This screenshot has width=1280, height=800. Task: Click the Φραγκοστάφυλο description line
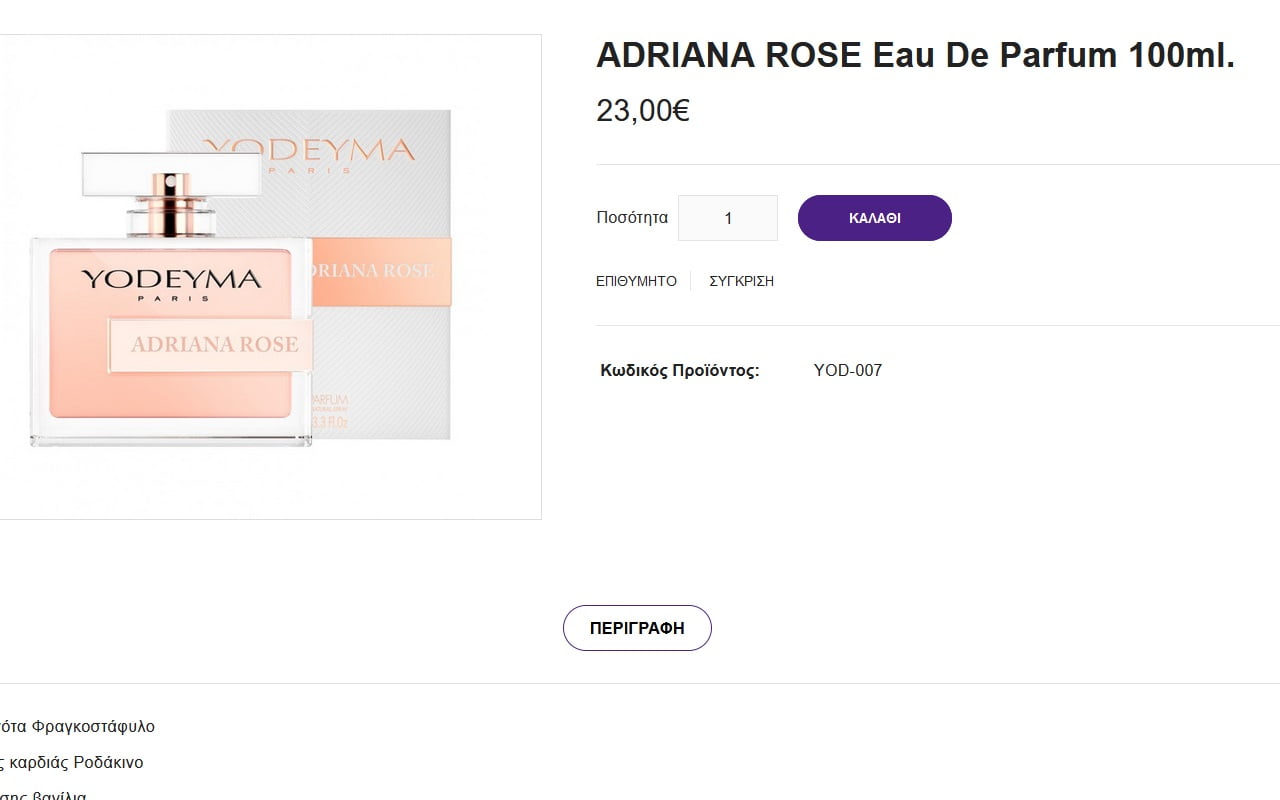coord(80,727)
